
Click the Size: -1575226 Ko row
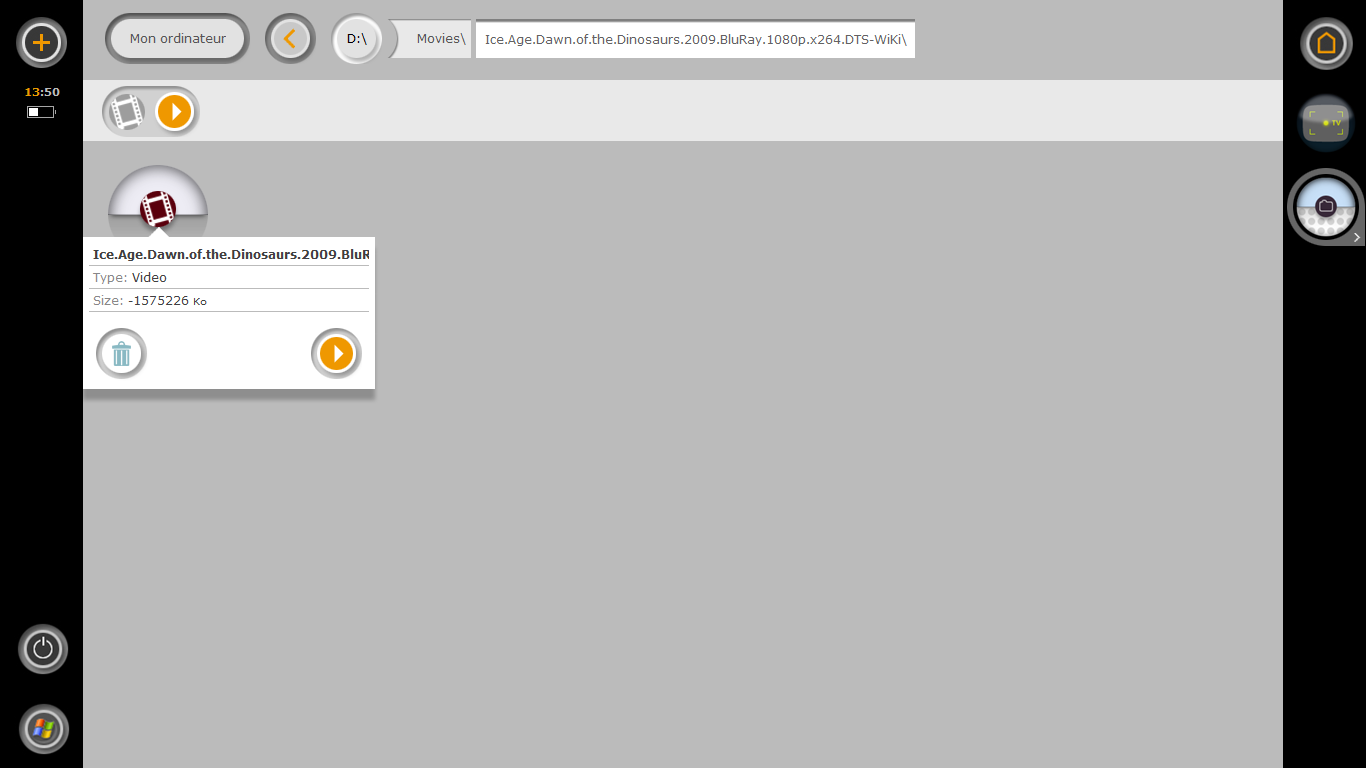[229, 300]
